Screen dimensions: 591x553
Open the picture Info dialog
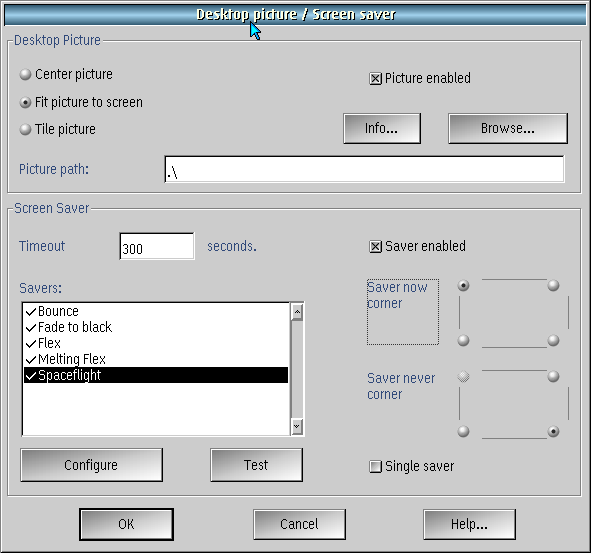tap(382, 129)
